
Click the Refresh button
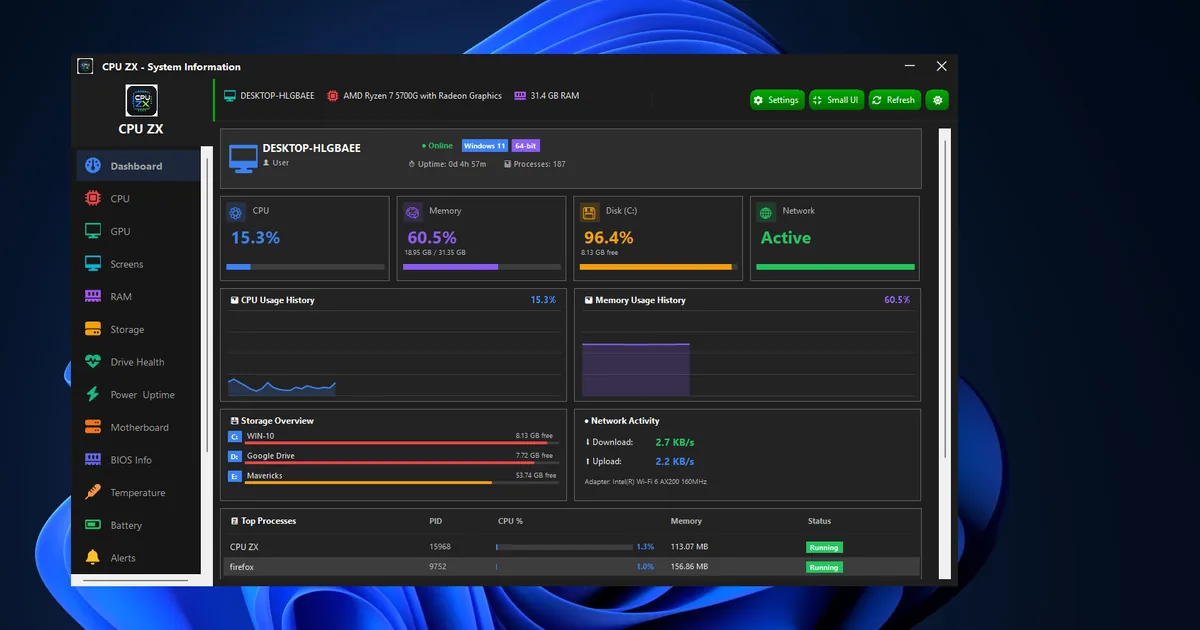(x=894, y=100)
